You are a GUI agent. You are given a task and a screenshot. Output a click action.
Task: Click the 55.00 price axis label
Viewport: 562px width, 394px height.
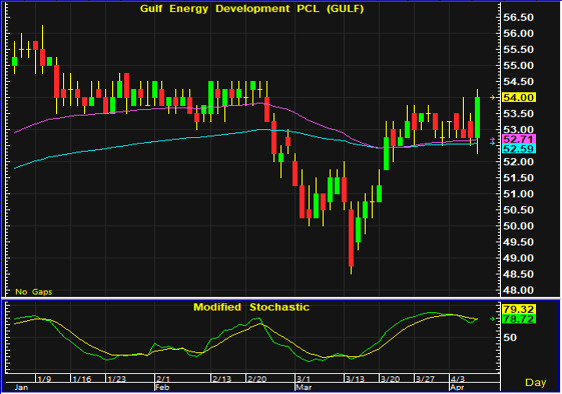[x=518, y=66]
